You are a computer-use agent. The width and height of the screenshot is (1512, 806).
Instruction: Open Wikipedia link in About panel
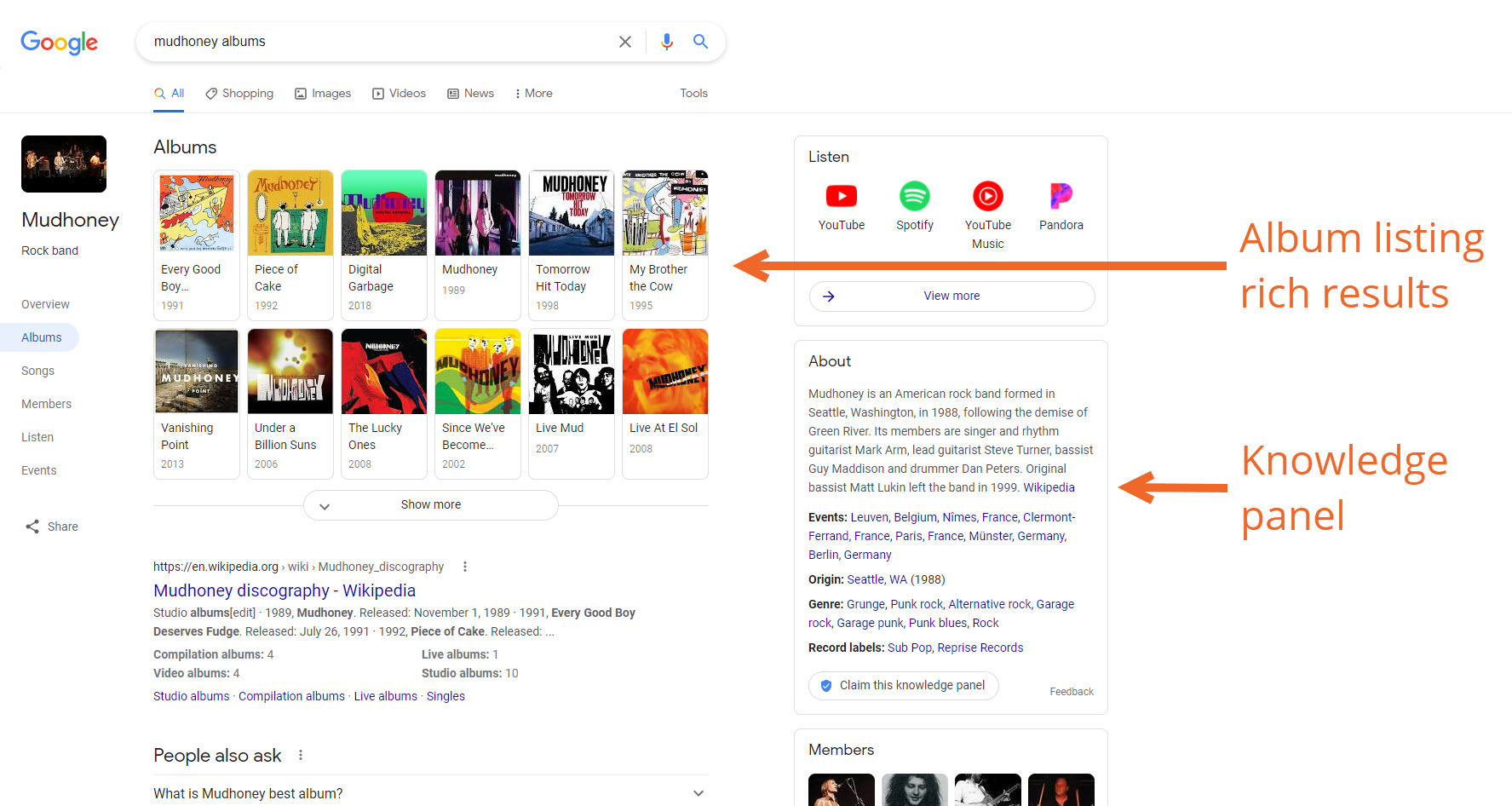[x=1049, y=487]
